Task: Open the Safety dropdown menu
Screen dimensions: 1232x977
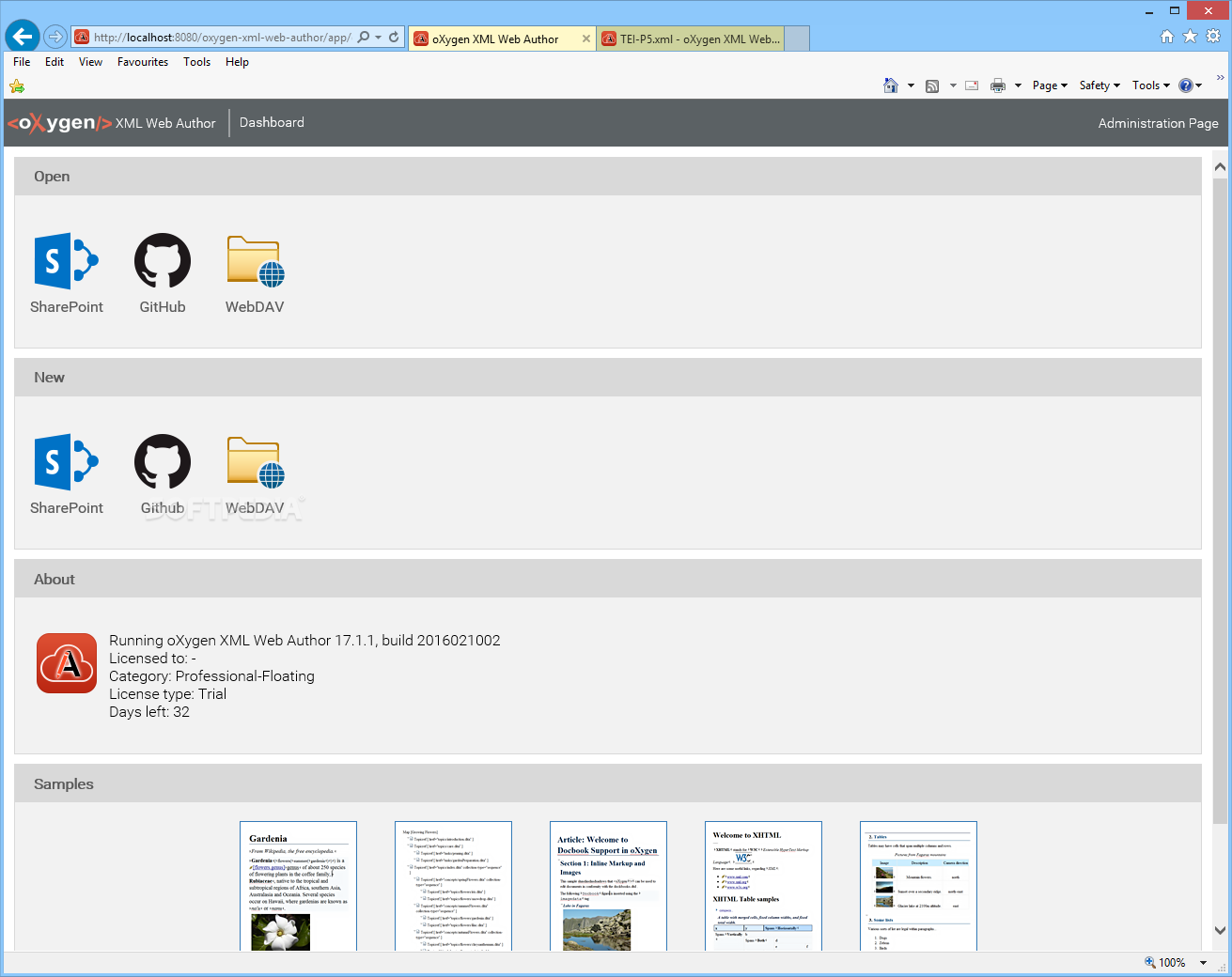Action: tap(1099, 85)
